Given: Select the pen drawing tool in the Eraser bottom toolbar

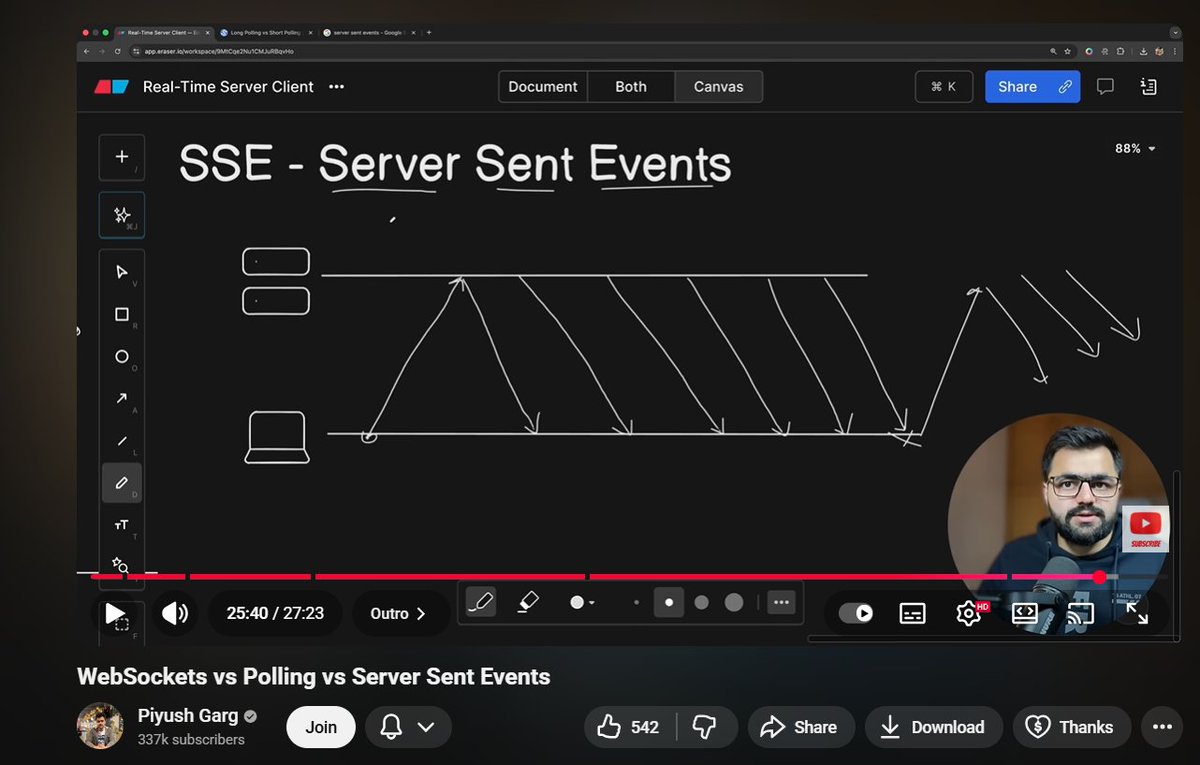Looking at the screenshot, I should pyautogui.click(x=481, y=602).
